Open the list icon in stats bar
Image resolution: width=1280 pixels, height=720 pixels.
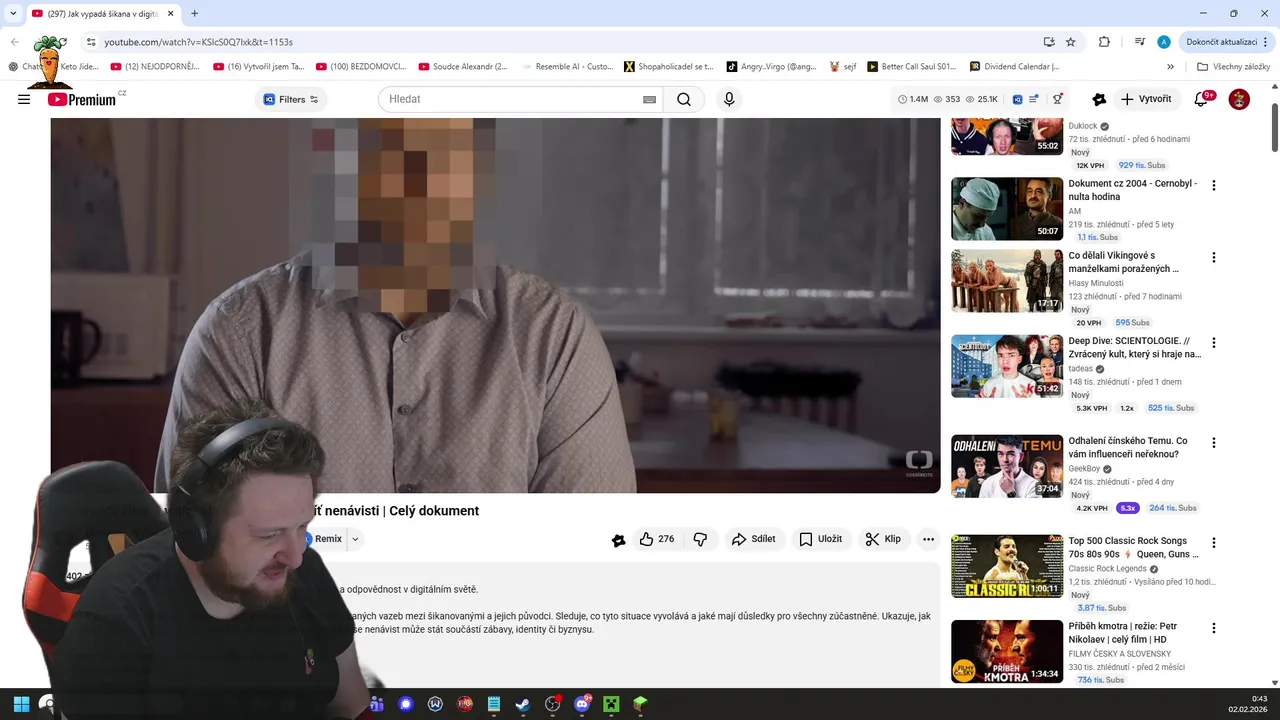coord(1034,99)
